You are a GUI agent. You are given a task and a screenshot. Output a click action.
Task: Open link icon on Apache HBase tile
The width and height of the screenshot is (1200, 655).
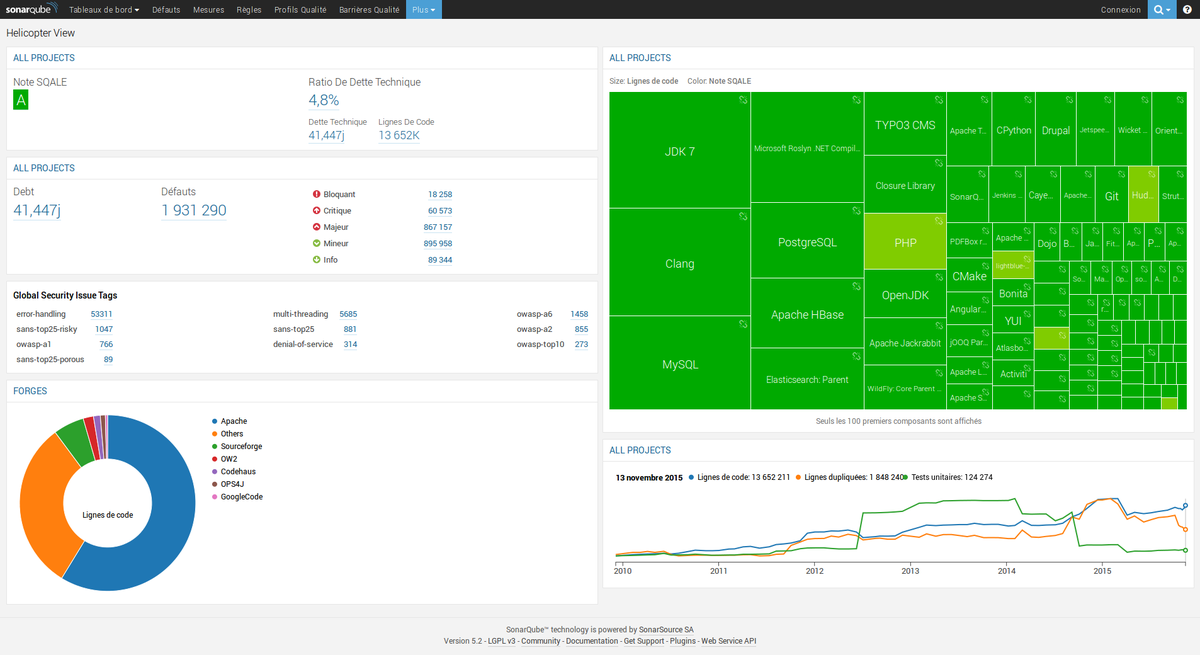[856, 286]
